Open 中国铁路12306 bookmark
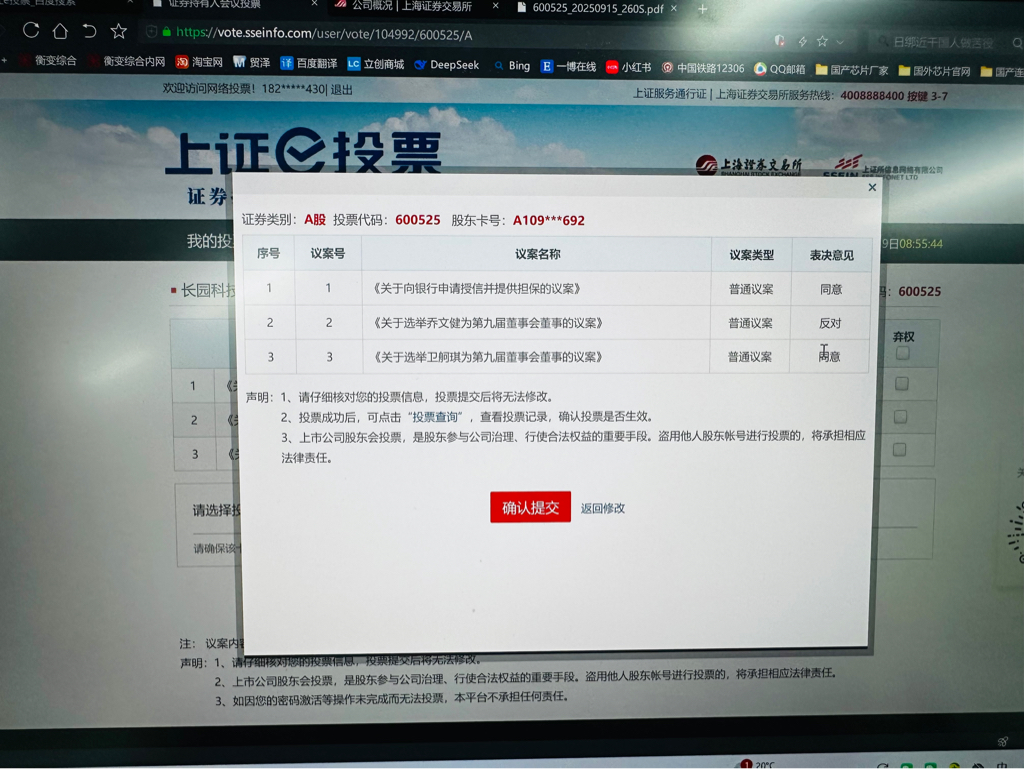Image resolution: width=1024 pixels, height=769 pixels. tap(703, 68)
